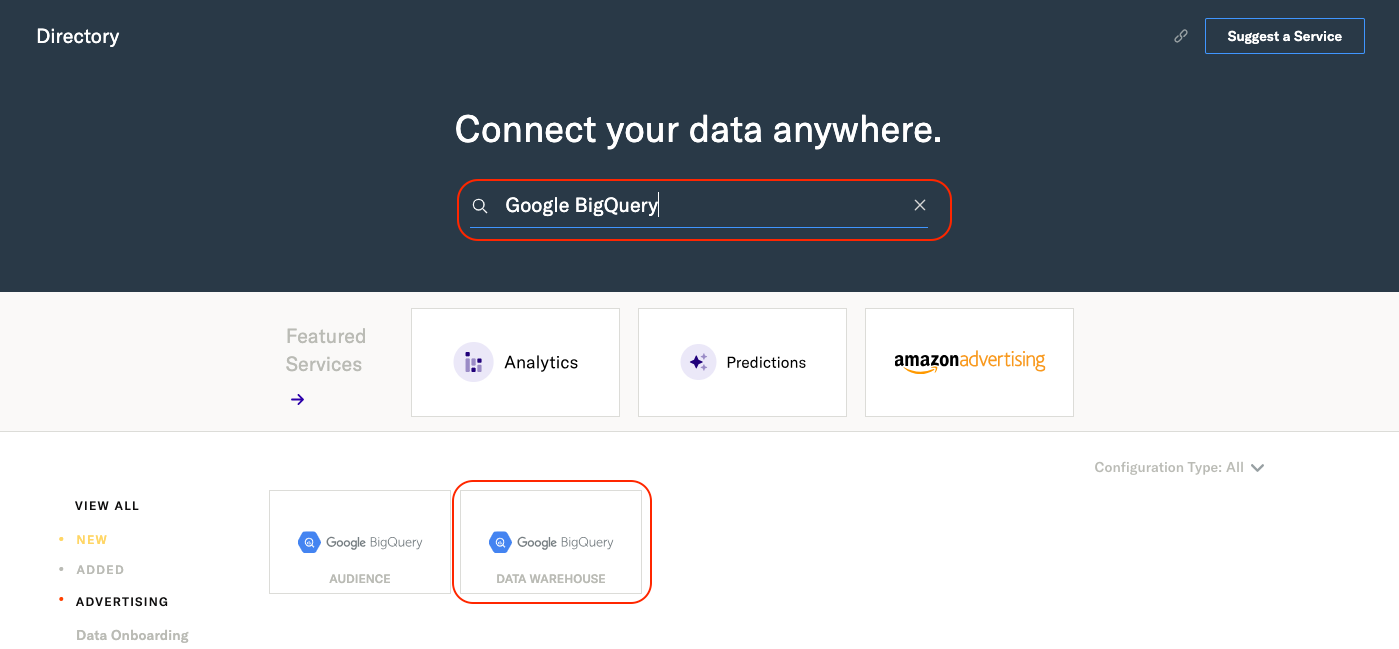
Task: Click the copy link icon beside Suggest a Service
Action: pos(1181,36)
